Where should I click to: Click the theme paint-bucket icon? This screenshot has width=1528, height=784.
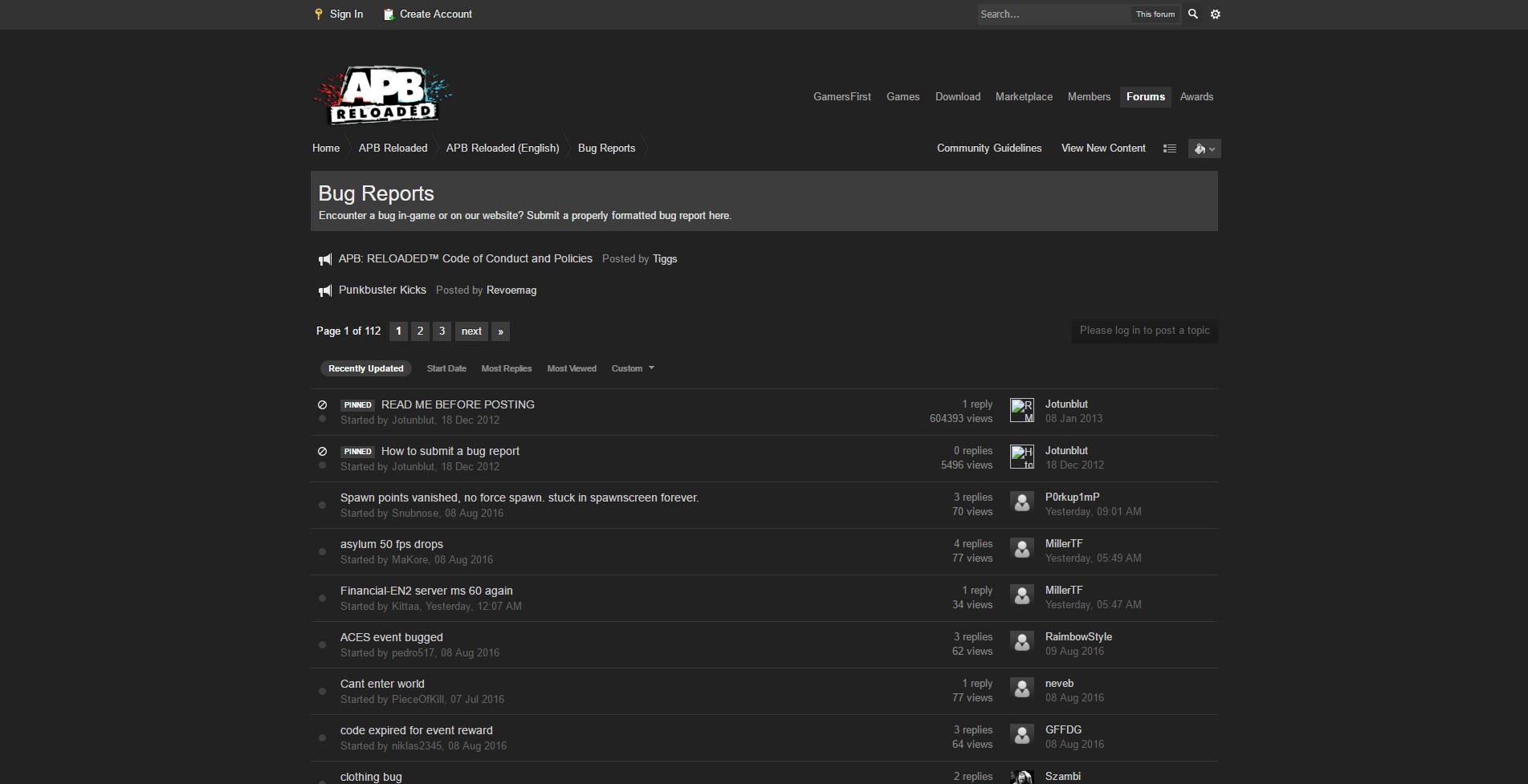point(1200,148)
